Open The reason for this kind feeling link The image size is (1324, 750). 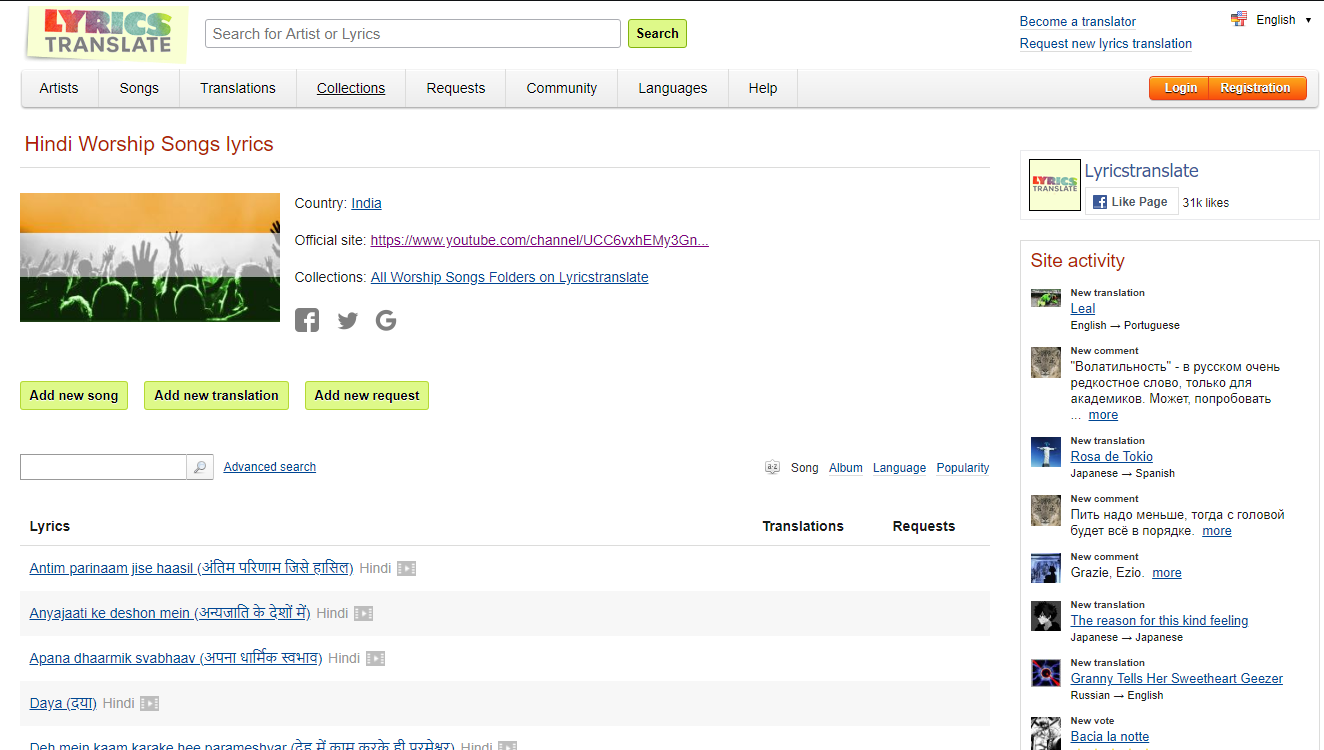pyautogui.click(x=1160, y=621)
